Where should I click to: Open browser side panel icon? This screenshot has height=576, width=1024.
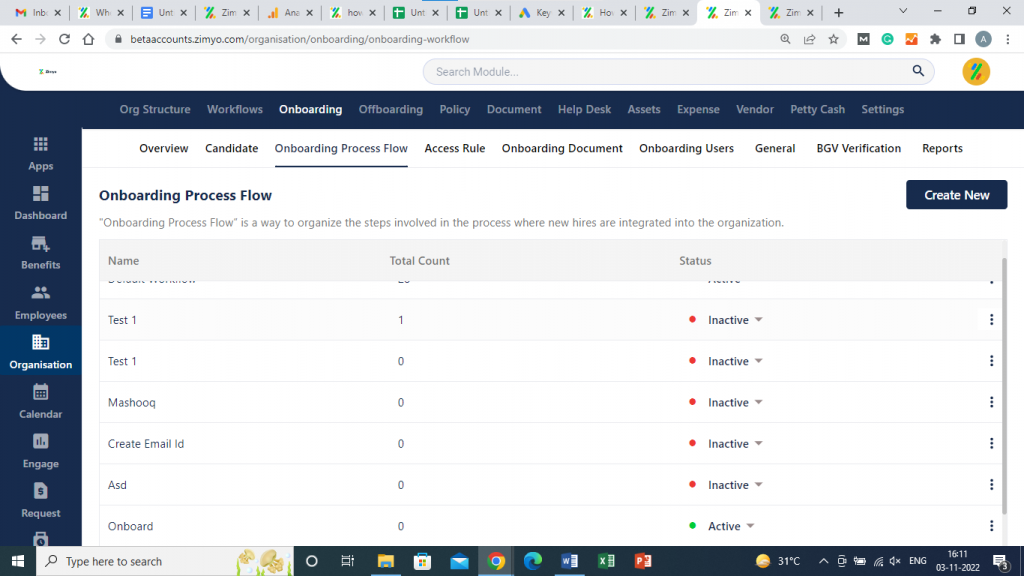point(959,39)
